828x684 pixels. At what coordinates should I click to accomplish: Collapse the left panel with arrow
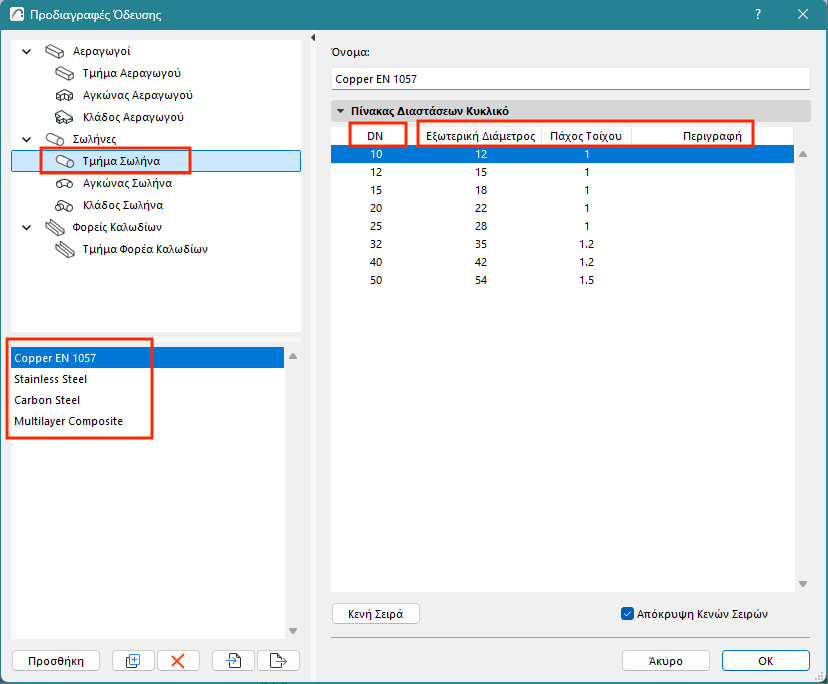313,38
